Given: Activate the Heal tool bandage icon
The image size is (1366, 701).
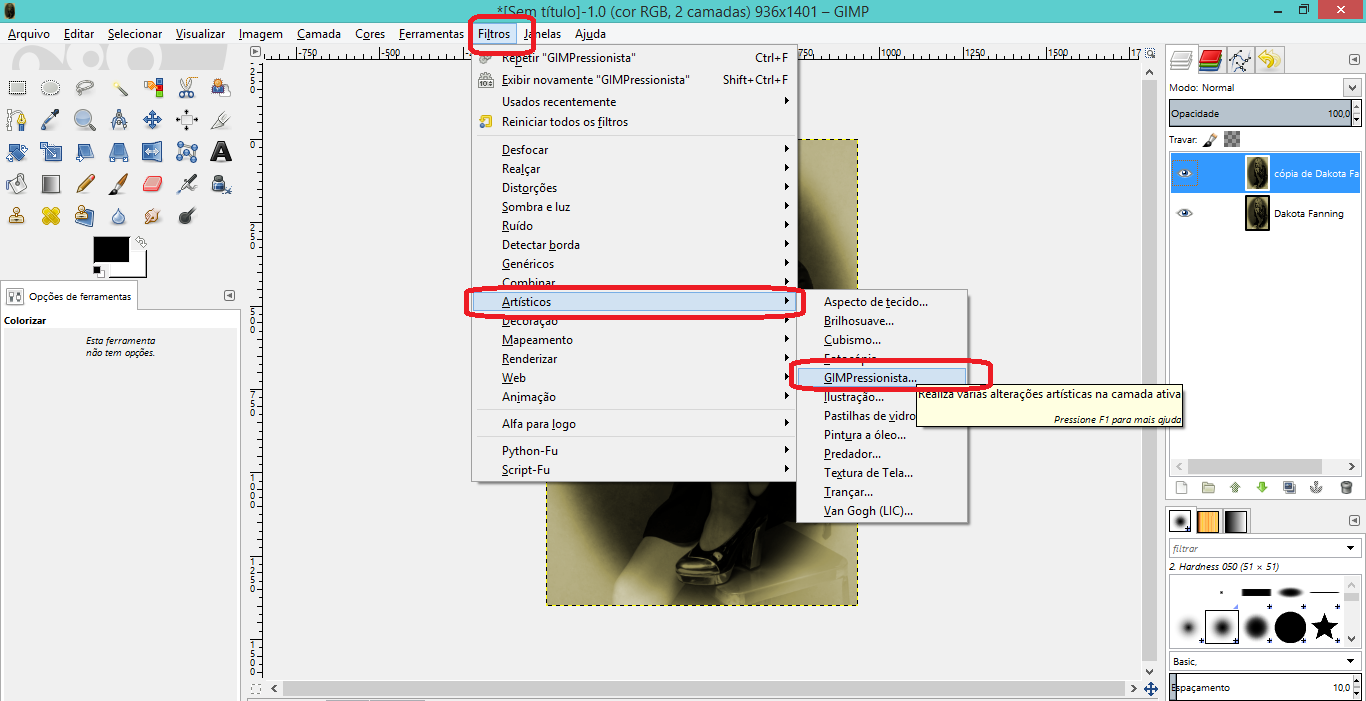Looking at the screenshot, I should [x=50, y=216].
